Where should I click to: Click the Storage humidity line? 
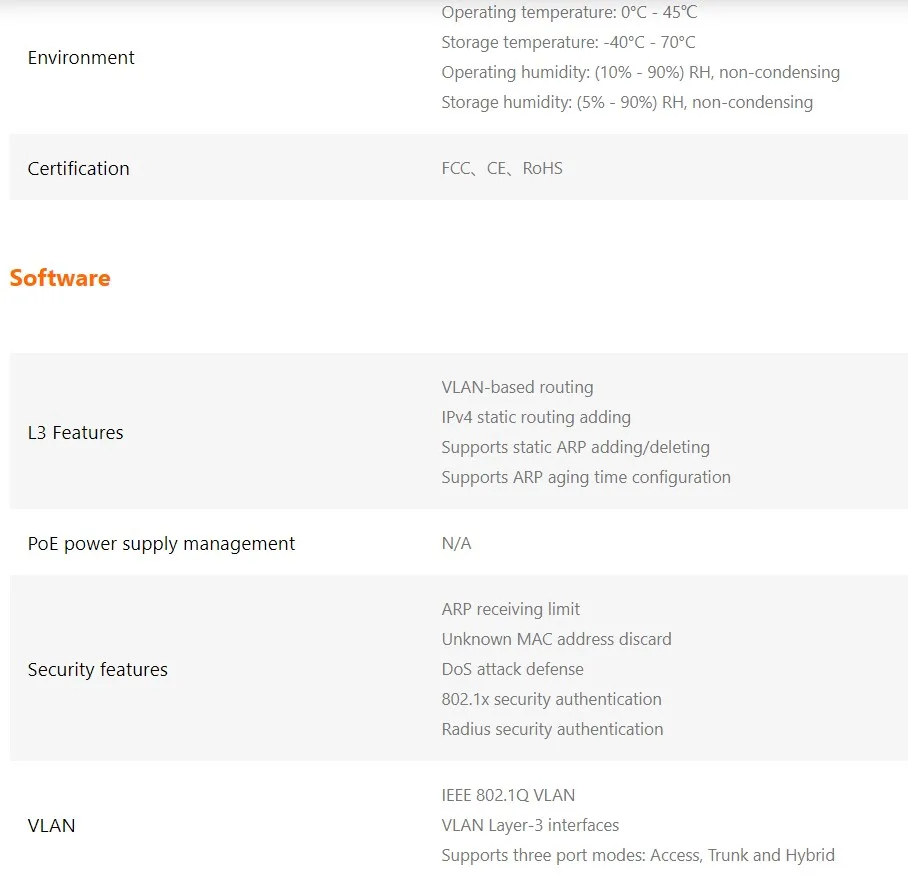627,103
